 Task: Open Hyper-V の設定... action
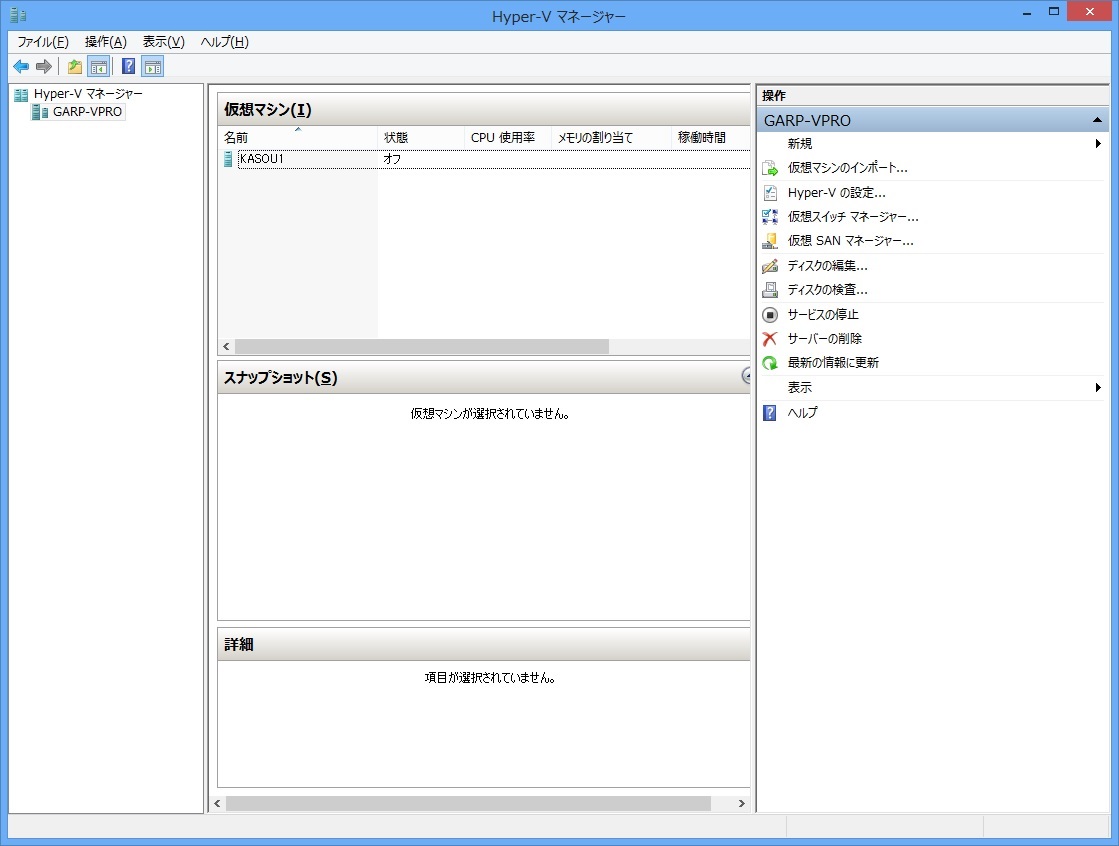coord(836,193)
